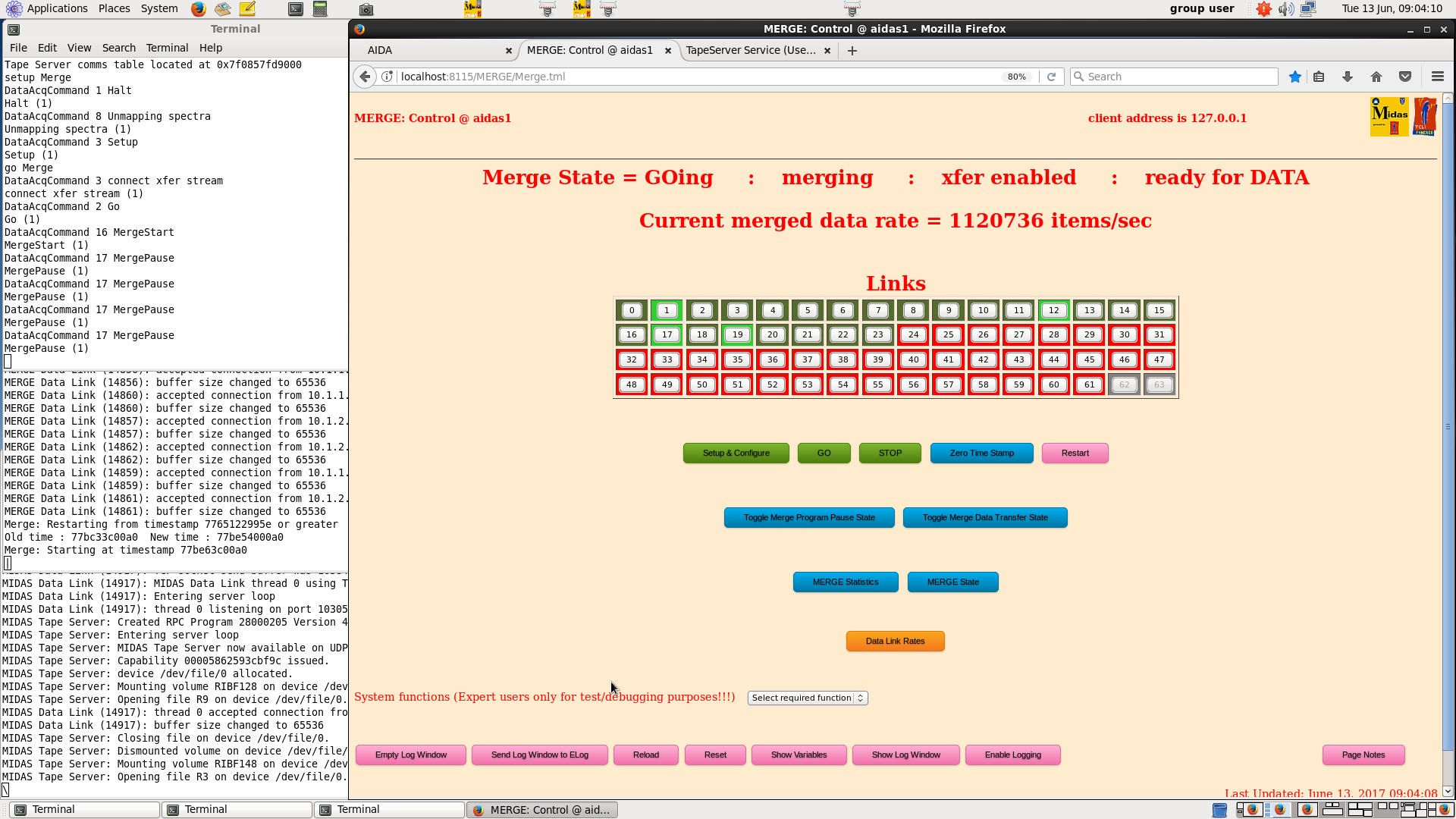The height and width of the screenshot is (819, 1456).
Task: Toggle Merge Program Pause State
Action: (808, 517)
